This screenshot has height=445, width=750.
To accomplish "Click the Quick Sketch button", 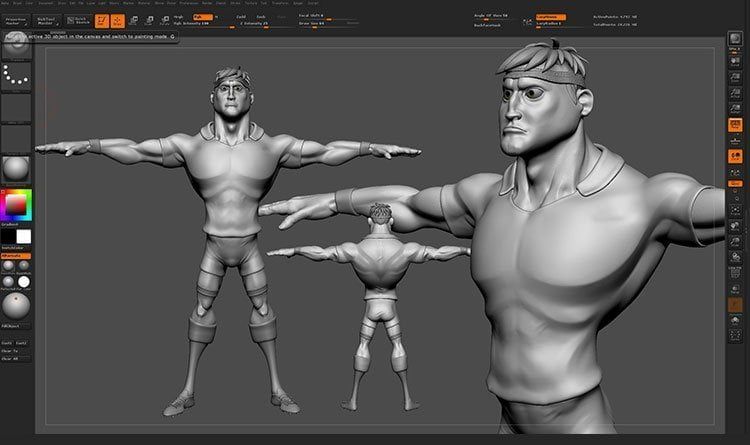I will pos(78,21).
